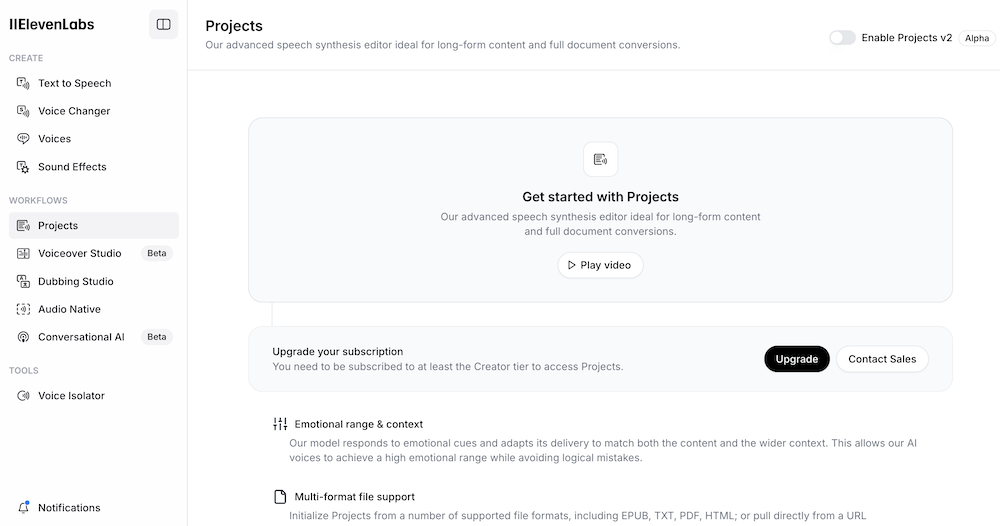Click the Contact Sales button
The width and height of the screenshot is (1000, 526).
pos(882,359)
